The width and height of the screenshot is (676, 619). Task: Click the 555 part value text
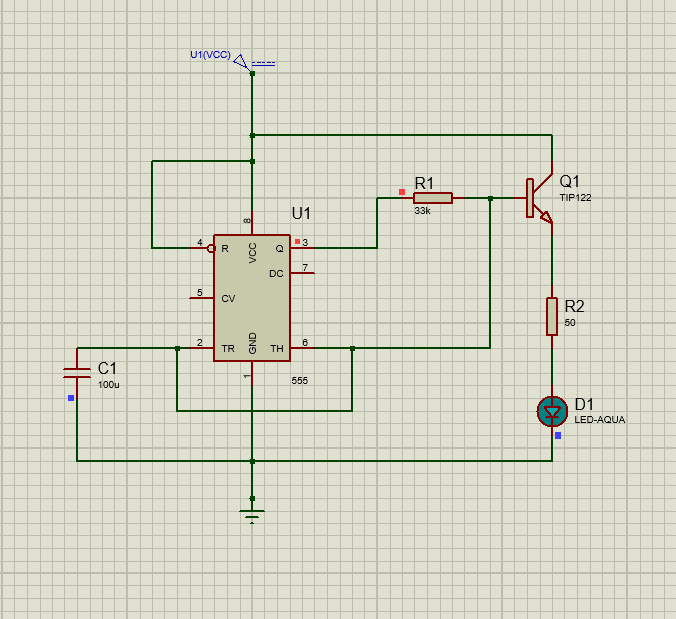299,381
